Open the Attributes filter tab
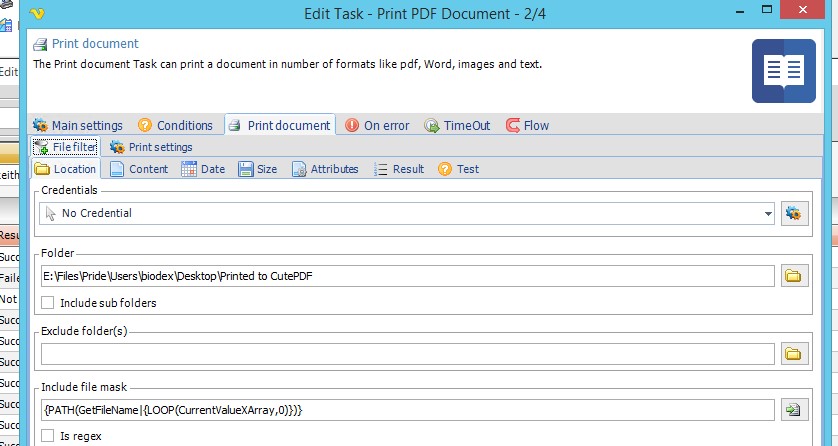Viewport: 838px width, 446px height. (325, 169)
